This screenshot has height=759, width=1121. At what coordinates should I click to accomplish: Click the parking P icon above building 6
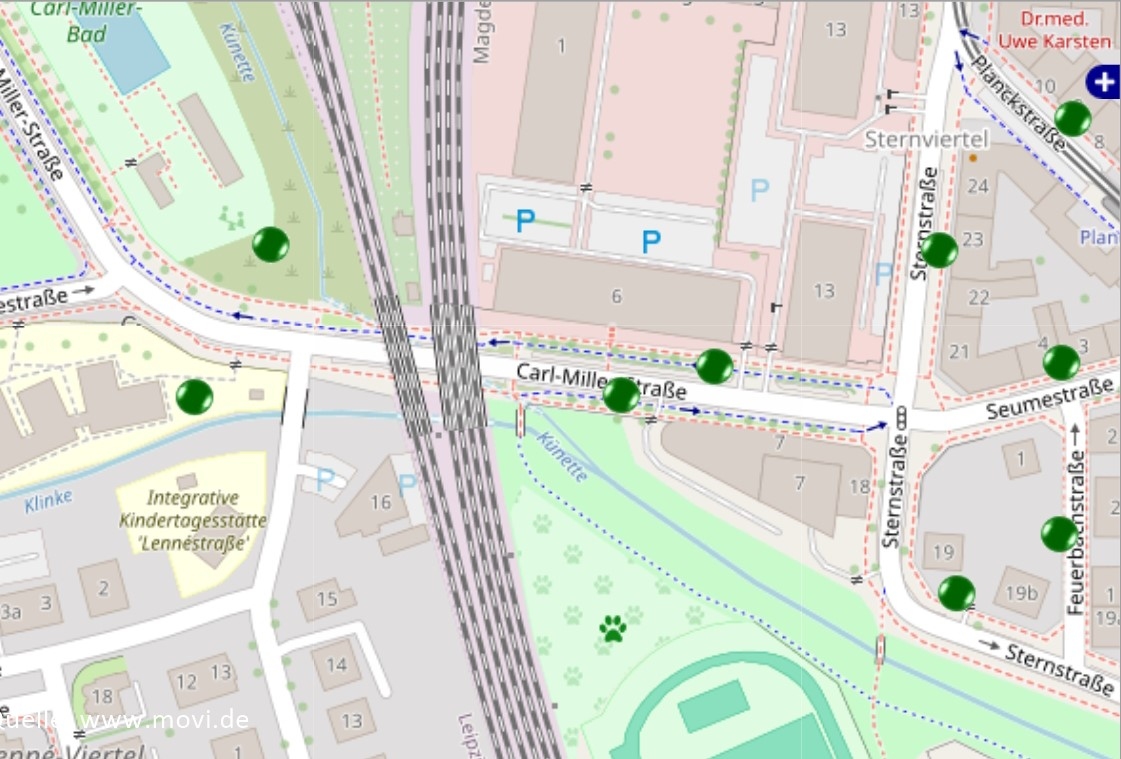(x=651, y=242)
